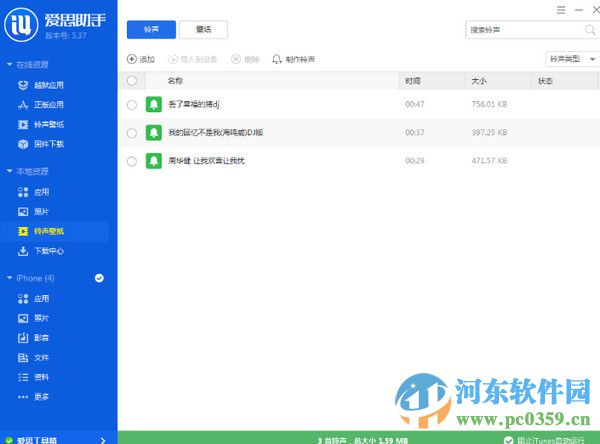Select the ringtone row lasting 00:29

point(132,161)
